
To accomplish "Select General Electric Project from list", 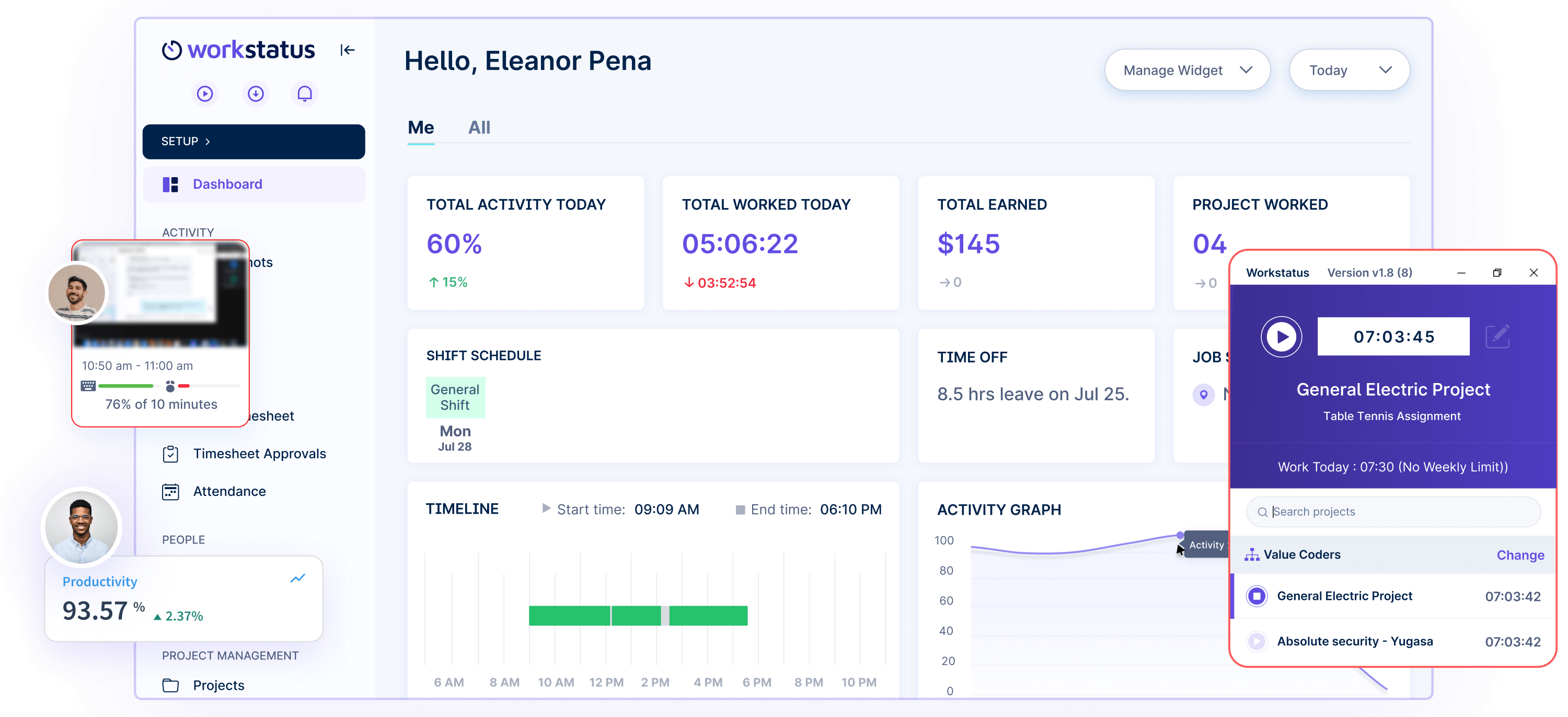I will (1345, 596).
